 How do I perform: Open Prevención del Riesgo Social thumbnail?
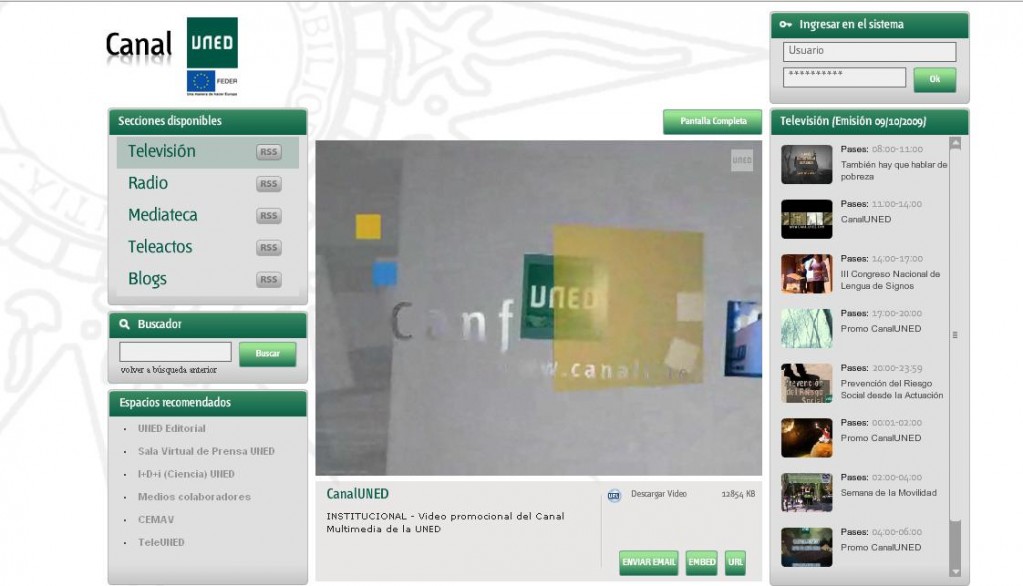click(x=807, y=384)
